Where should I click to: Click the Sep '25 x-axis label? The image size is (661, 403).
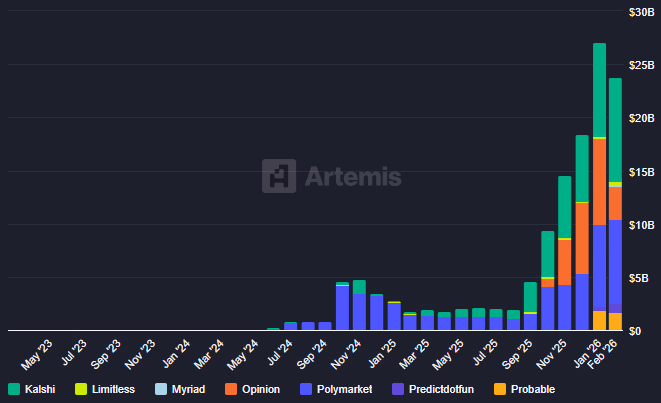518,355
